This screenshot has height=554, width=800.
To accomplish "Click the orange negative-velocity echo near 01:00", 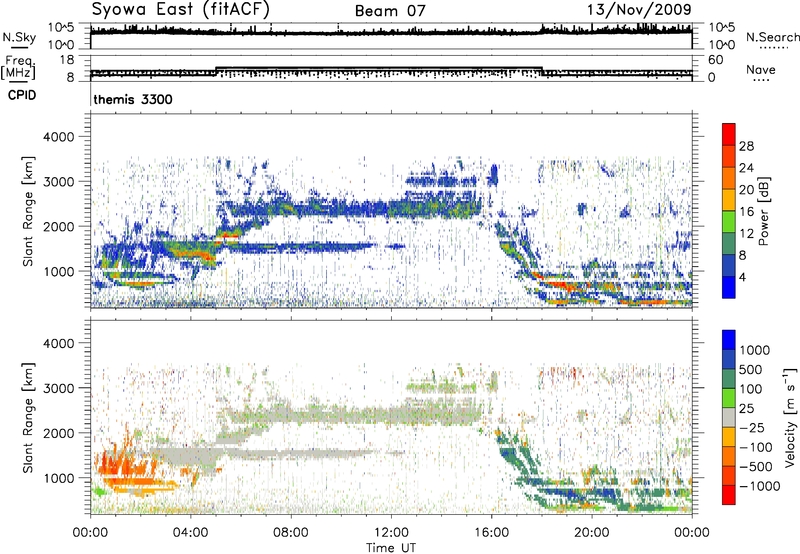I will coord(115,462).
